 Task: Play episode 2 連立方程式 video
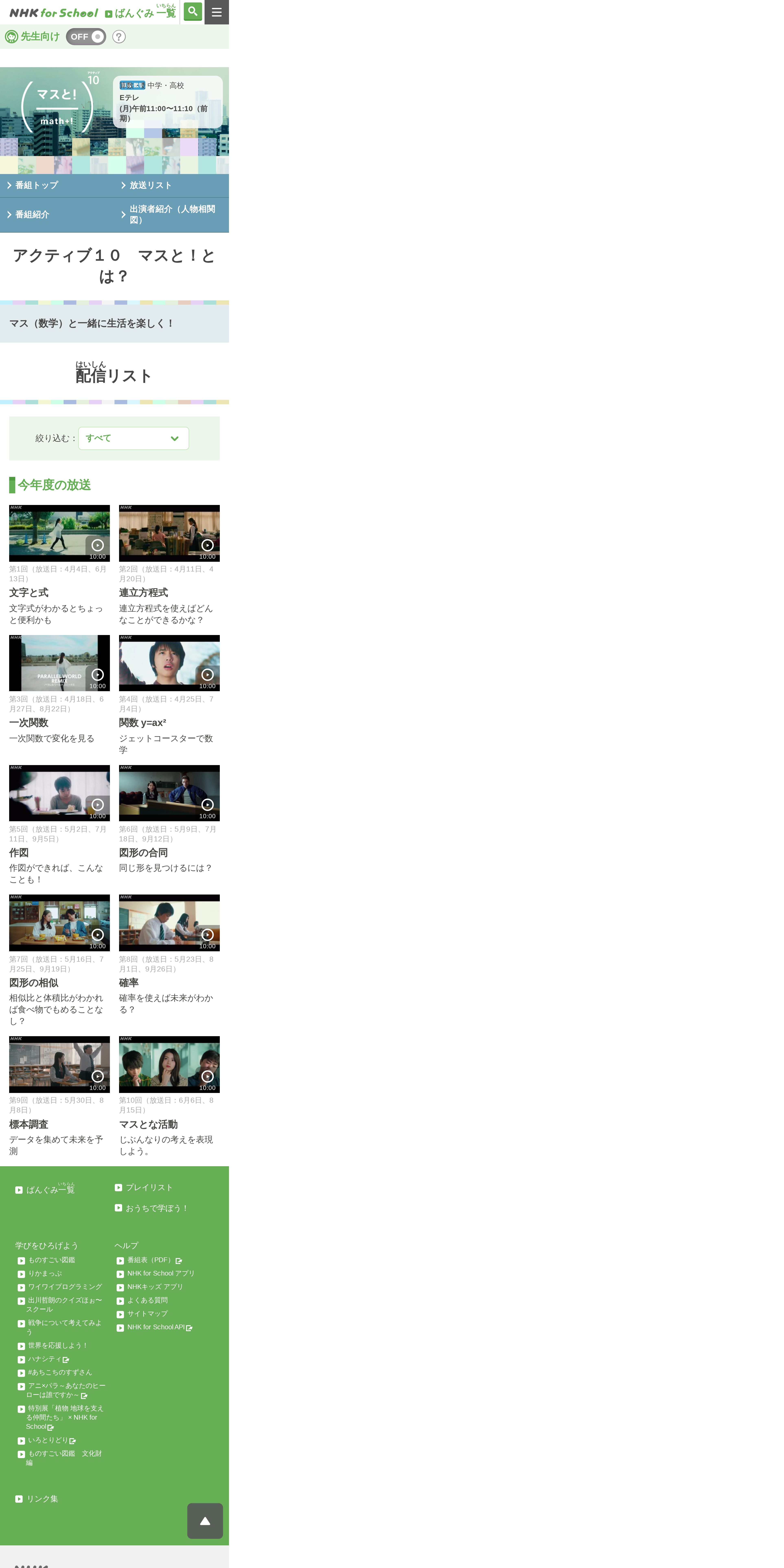tap(169, 533)
